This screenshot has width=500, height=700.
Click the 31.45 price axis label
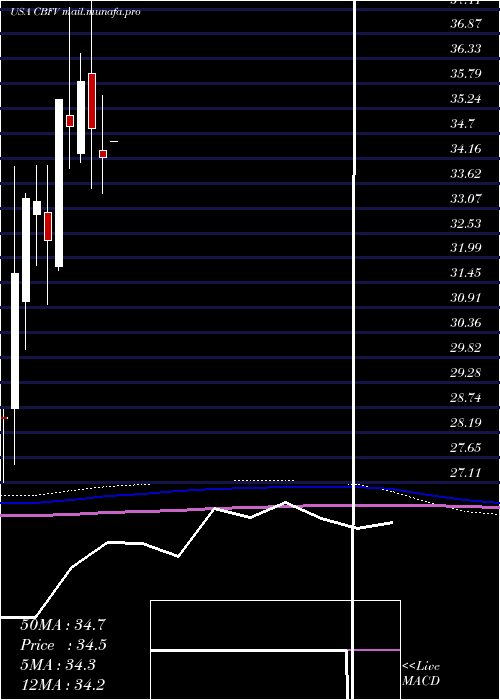pyautogui.click(x=466, y=272)
